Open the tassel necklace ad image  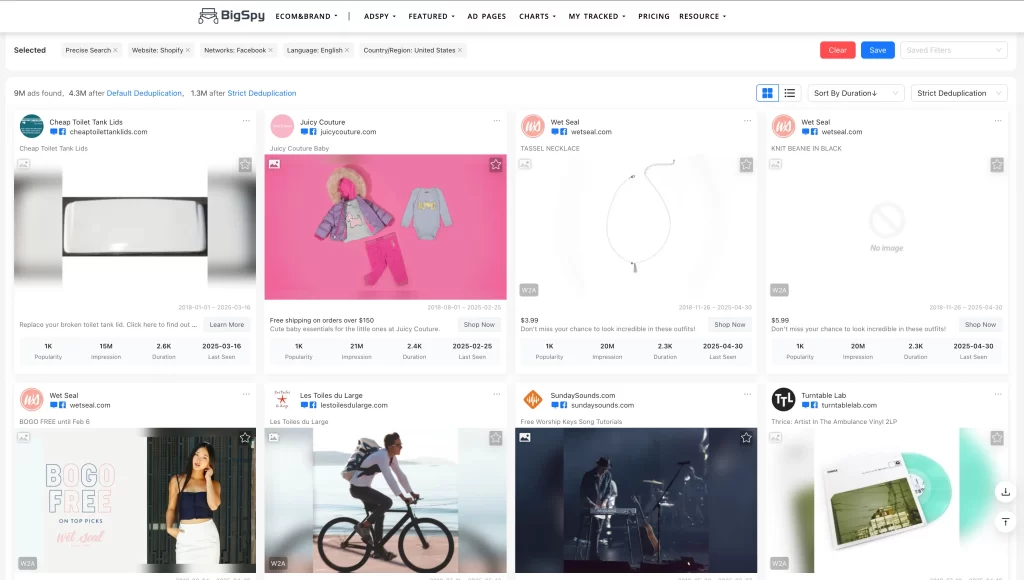click(636, 227)
